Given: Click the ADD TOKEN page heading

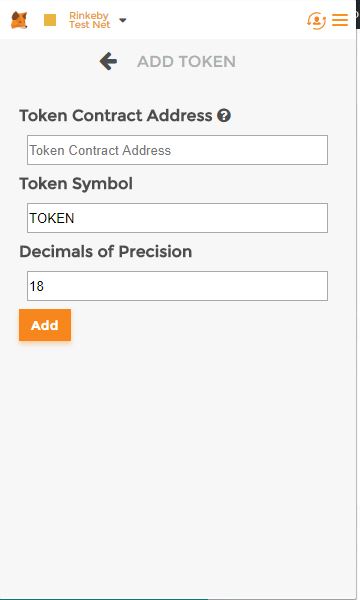Looking at the screenshot, I should coord(186,62).
